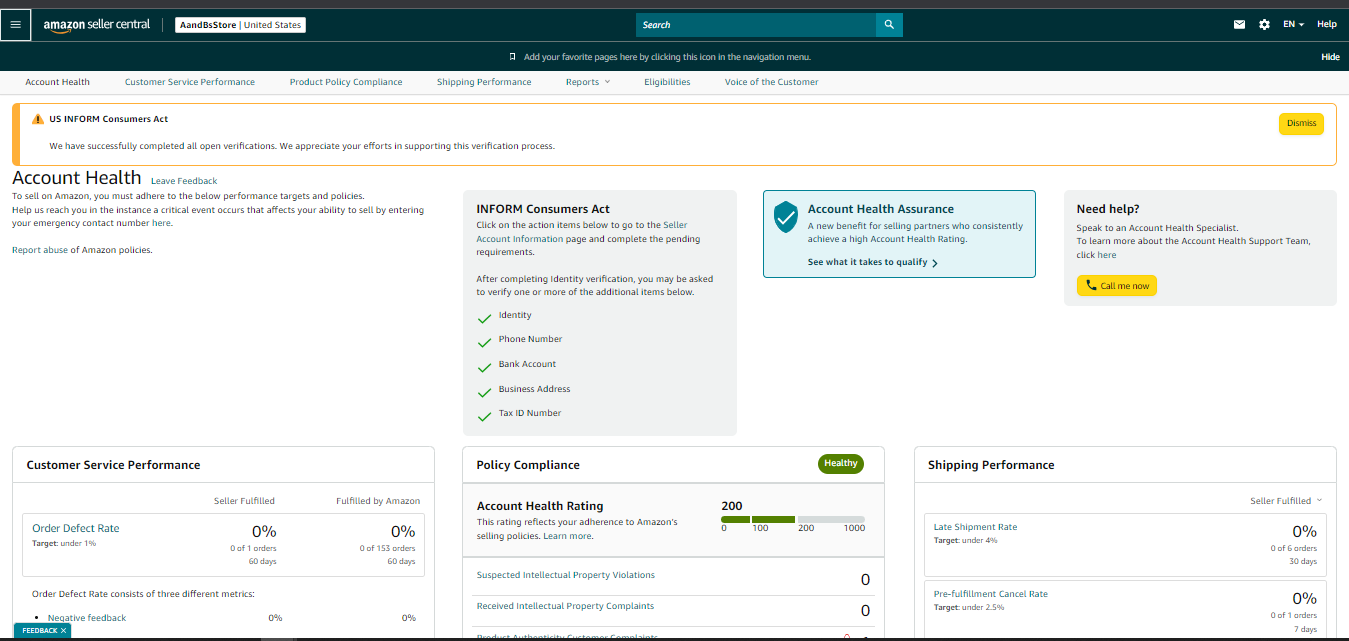Click the Leave Feedback link
The image size is (1349, 641).
pyautogui.click(x=184, y=181)
